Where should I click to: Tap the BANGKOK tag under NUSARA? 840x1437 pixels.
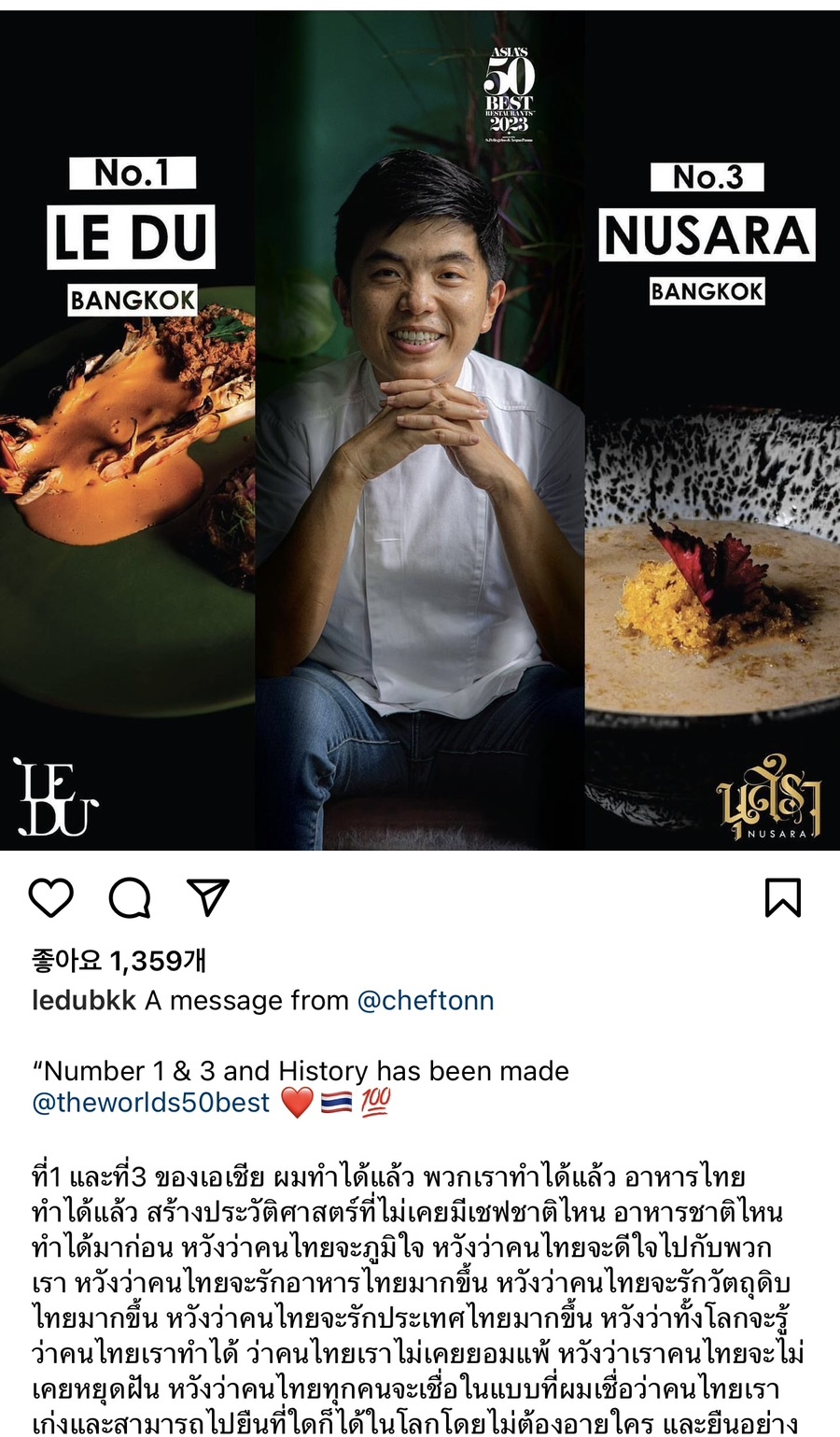707,291
